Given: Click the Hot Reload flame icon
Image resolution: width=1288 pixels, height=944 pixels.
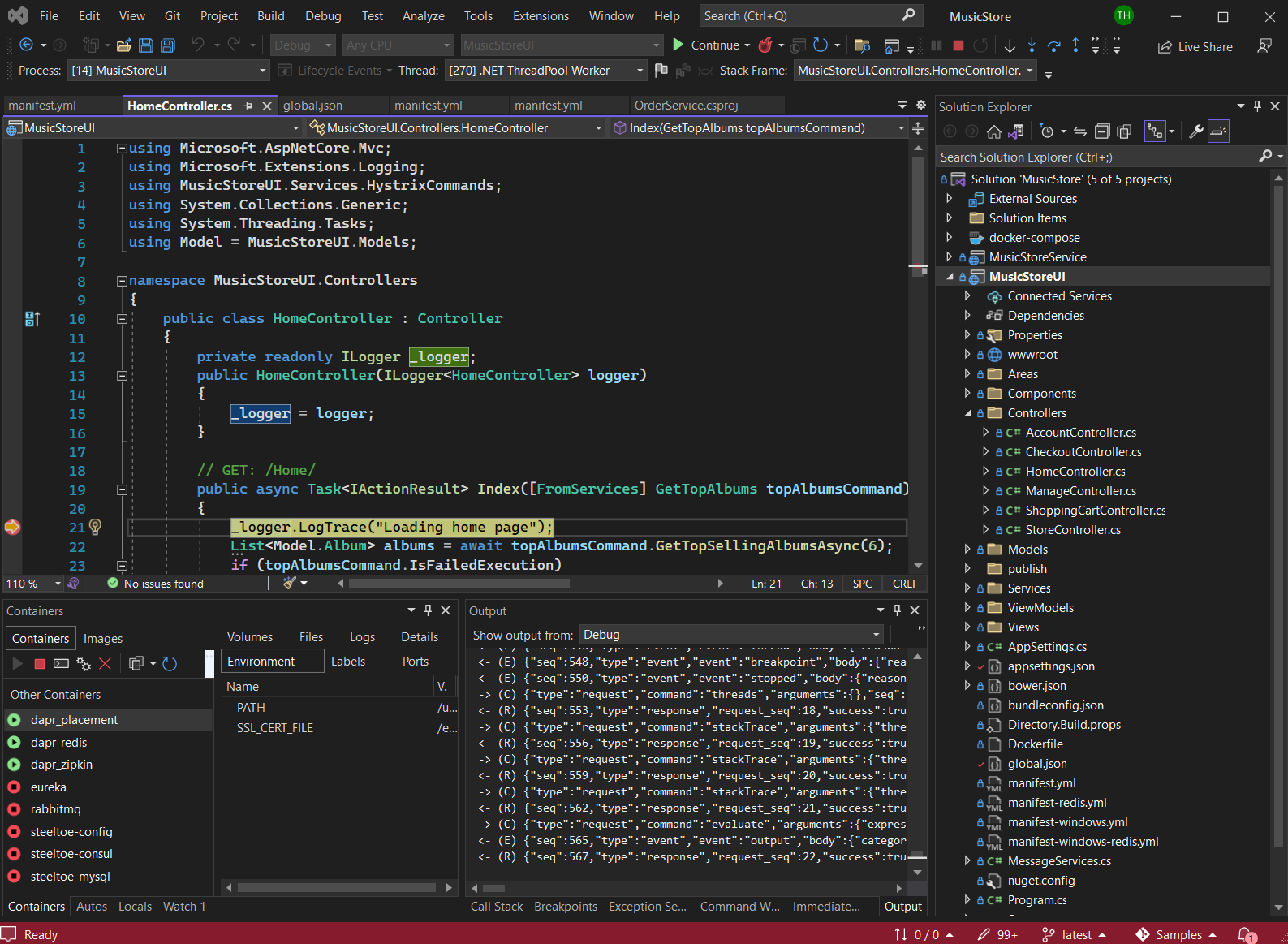Looking at the screenshot, I should point(765,45).
